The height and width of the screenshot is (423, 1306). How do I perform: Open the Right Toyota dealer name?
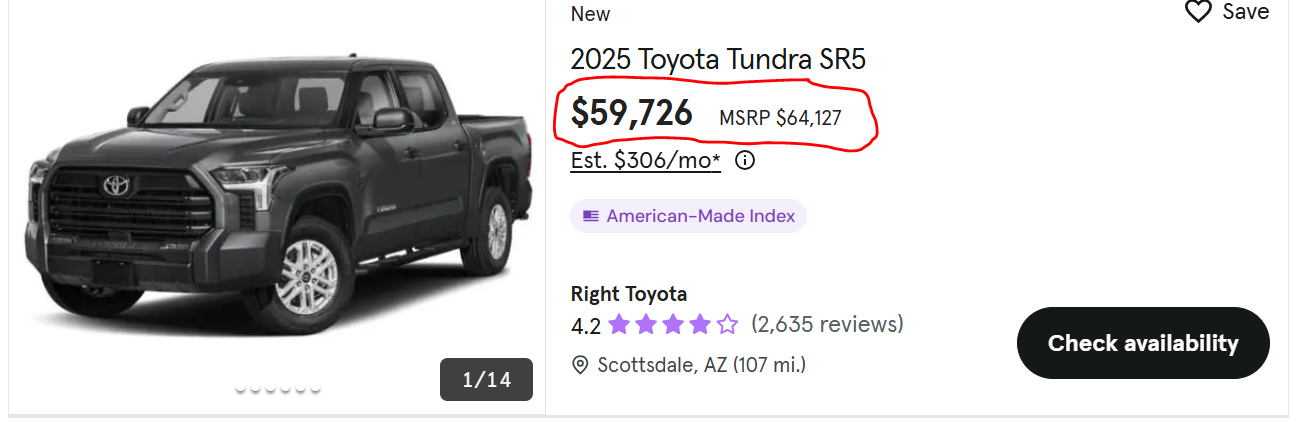pos(629,294)
